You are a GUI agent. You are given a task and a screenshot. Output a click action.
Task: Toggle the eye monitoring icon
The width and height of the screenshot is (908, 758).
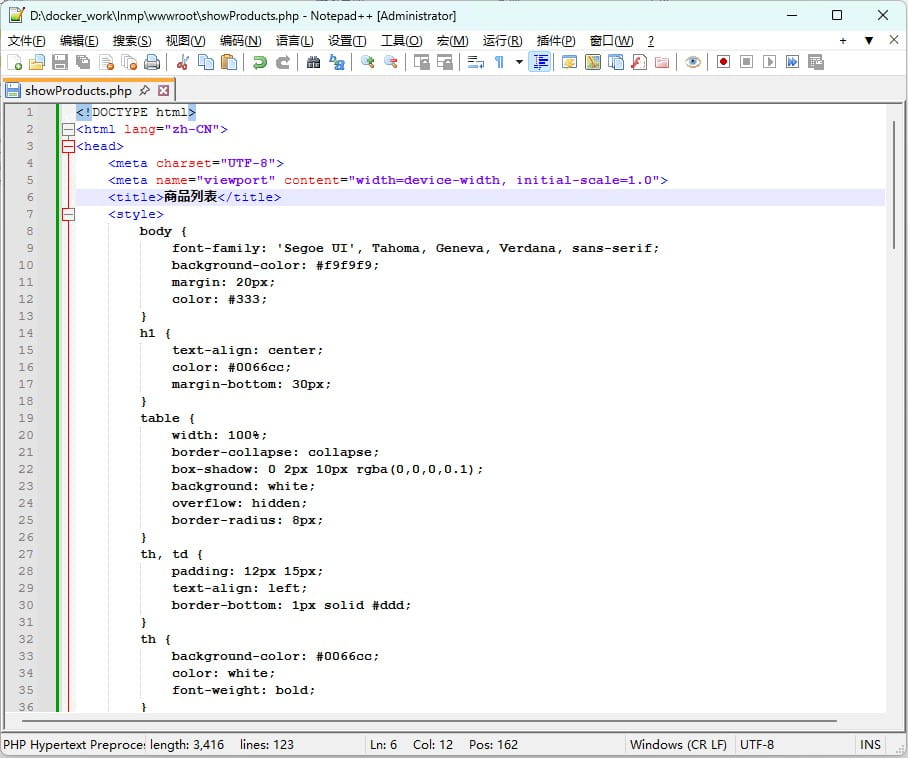(x=692, y=62)
